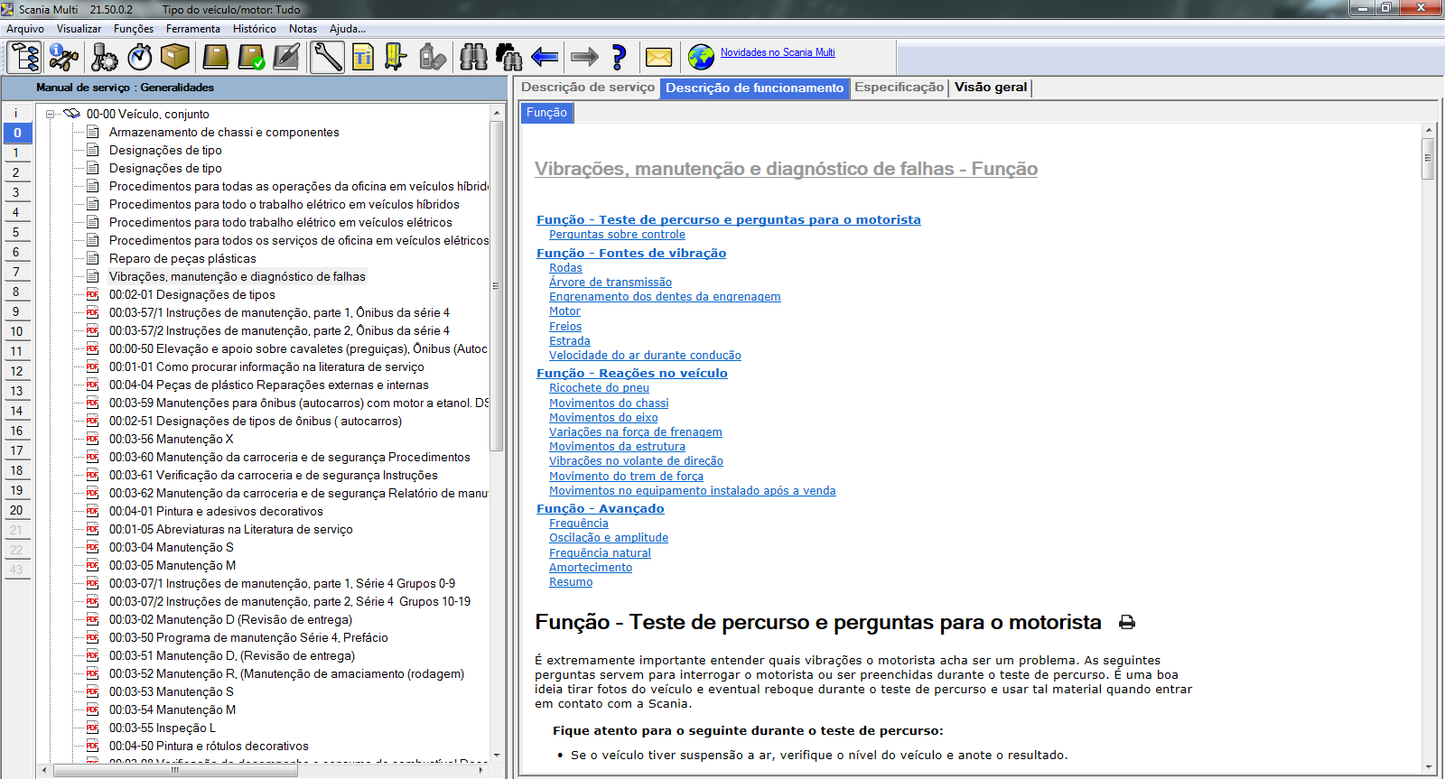This screenshot has width=1445, height=779.
Task: Click the yellow envelope message icon
Action: (x=658, y=57)
